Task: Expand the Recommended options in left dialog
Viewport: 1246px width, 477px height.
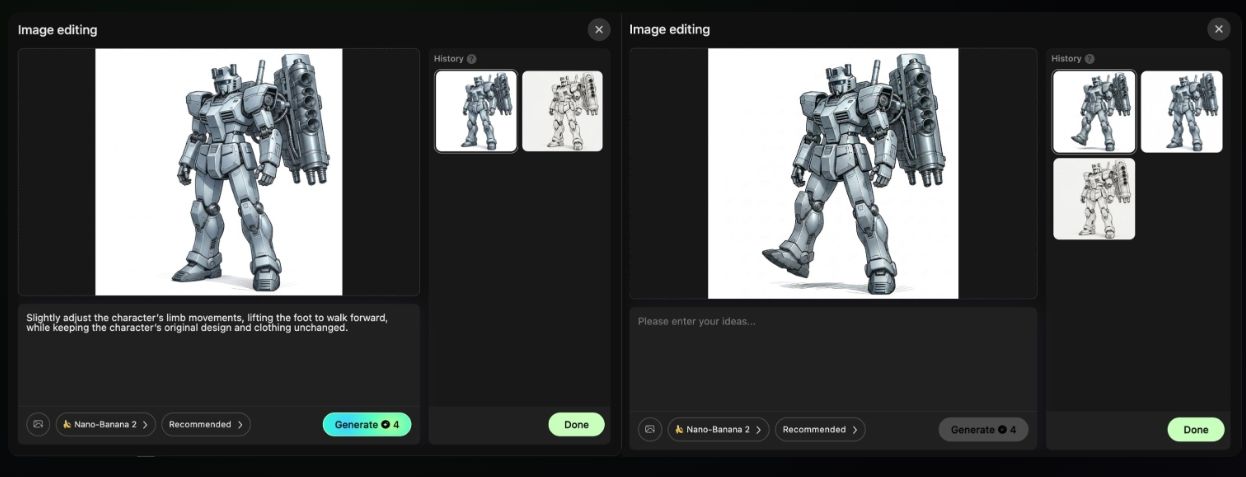Action: point(206,424)
